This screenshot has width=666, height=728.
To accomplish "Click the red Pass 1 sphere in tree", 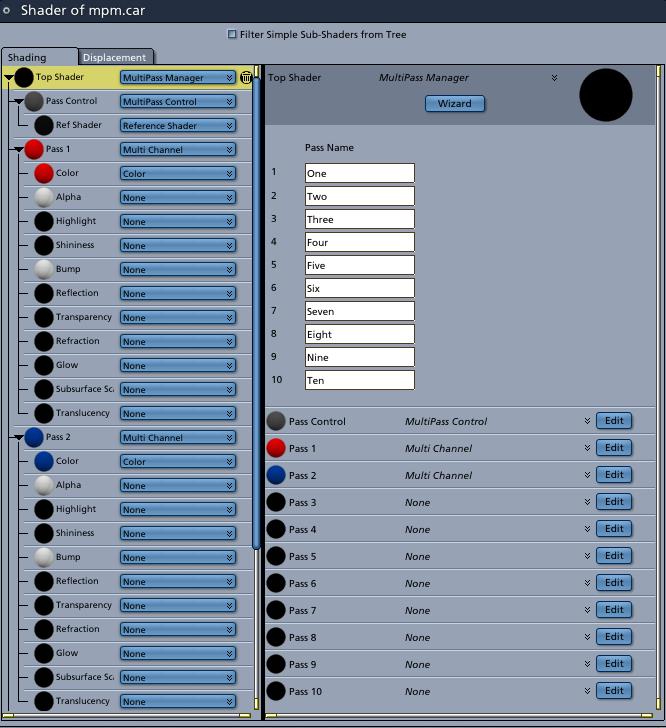I will click(x=34, y=149).
